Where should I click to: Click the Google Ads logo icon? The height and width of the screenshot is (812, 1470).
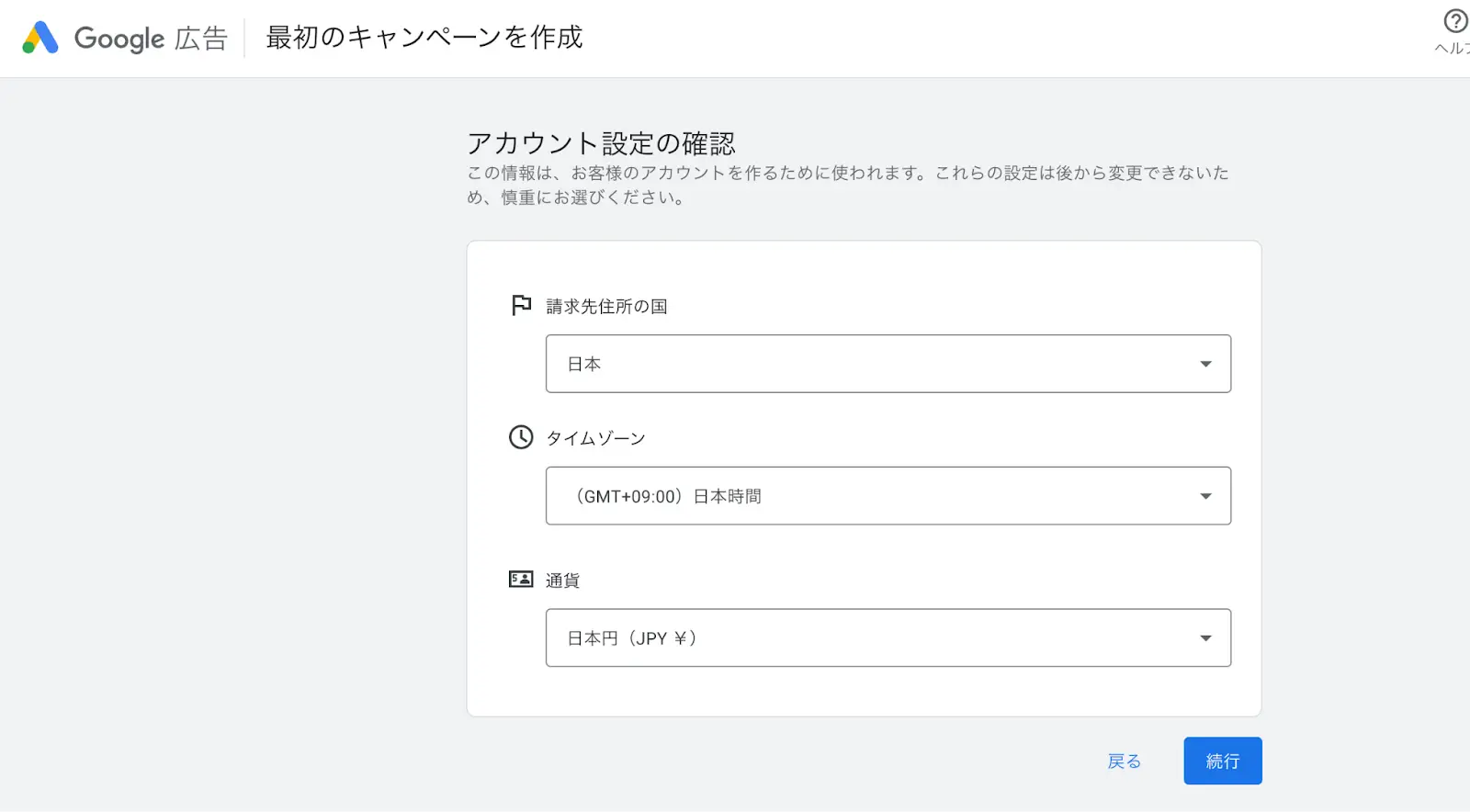[40, 38]
